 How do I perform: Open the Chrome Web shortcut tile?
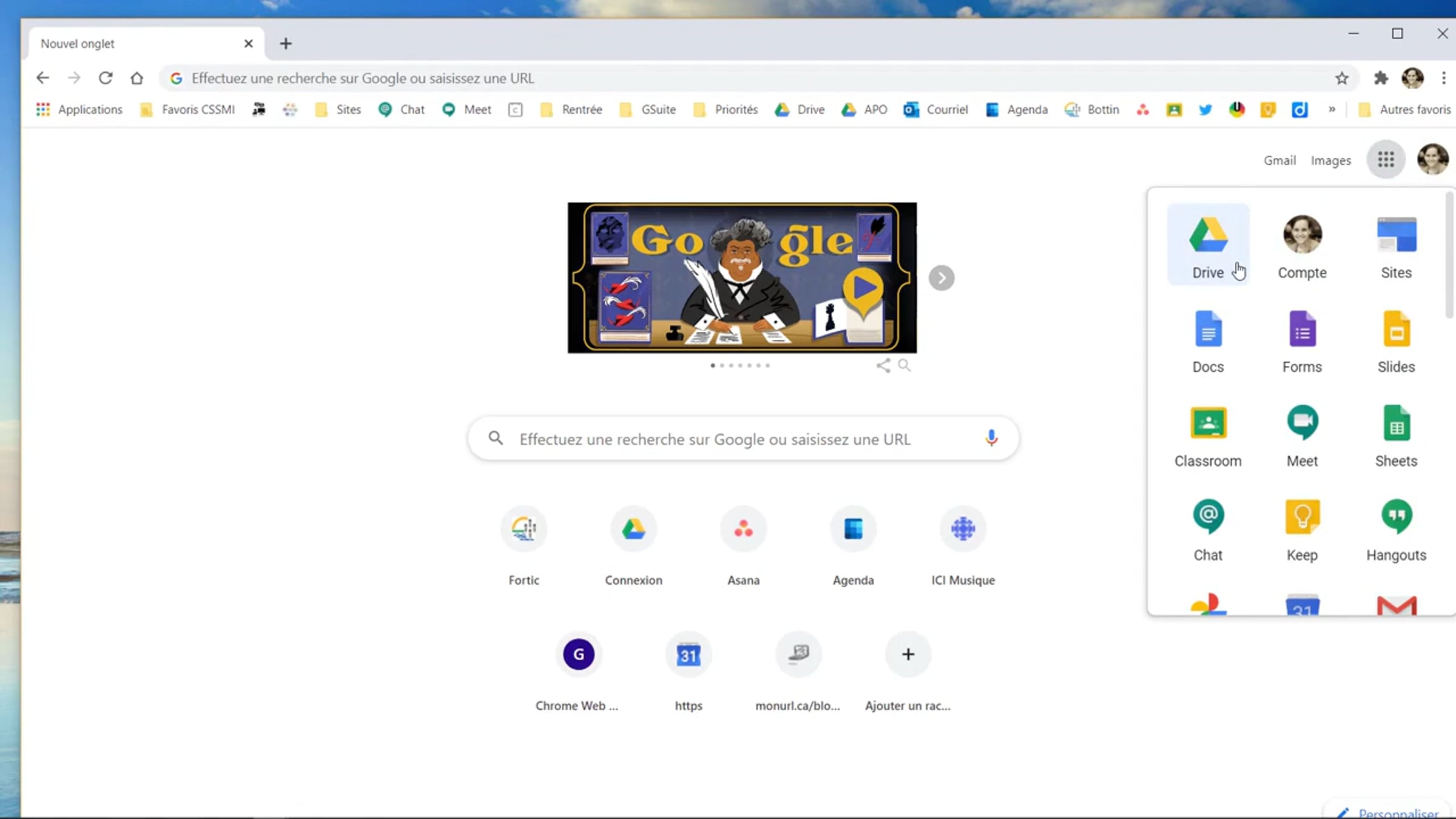tap(578, 672)
